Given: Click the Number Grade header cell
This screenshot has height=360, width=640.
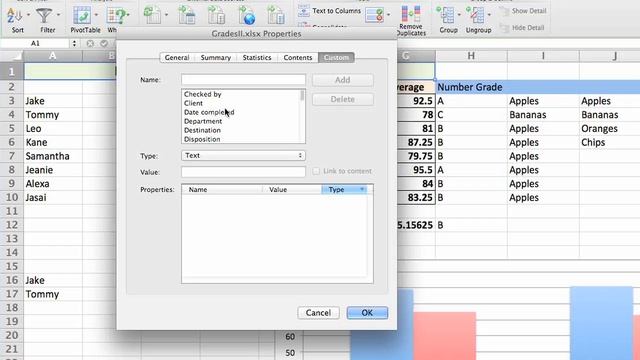Looking at the screenshot, I should tap(471, 87).
